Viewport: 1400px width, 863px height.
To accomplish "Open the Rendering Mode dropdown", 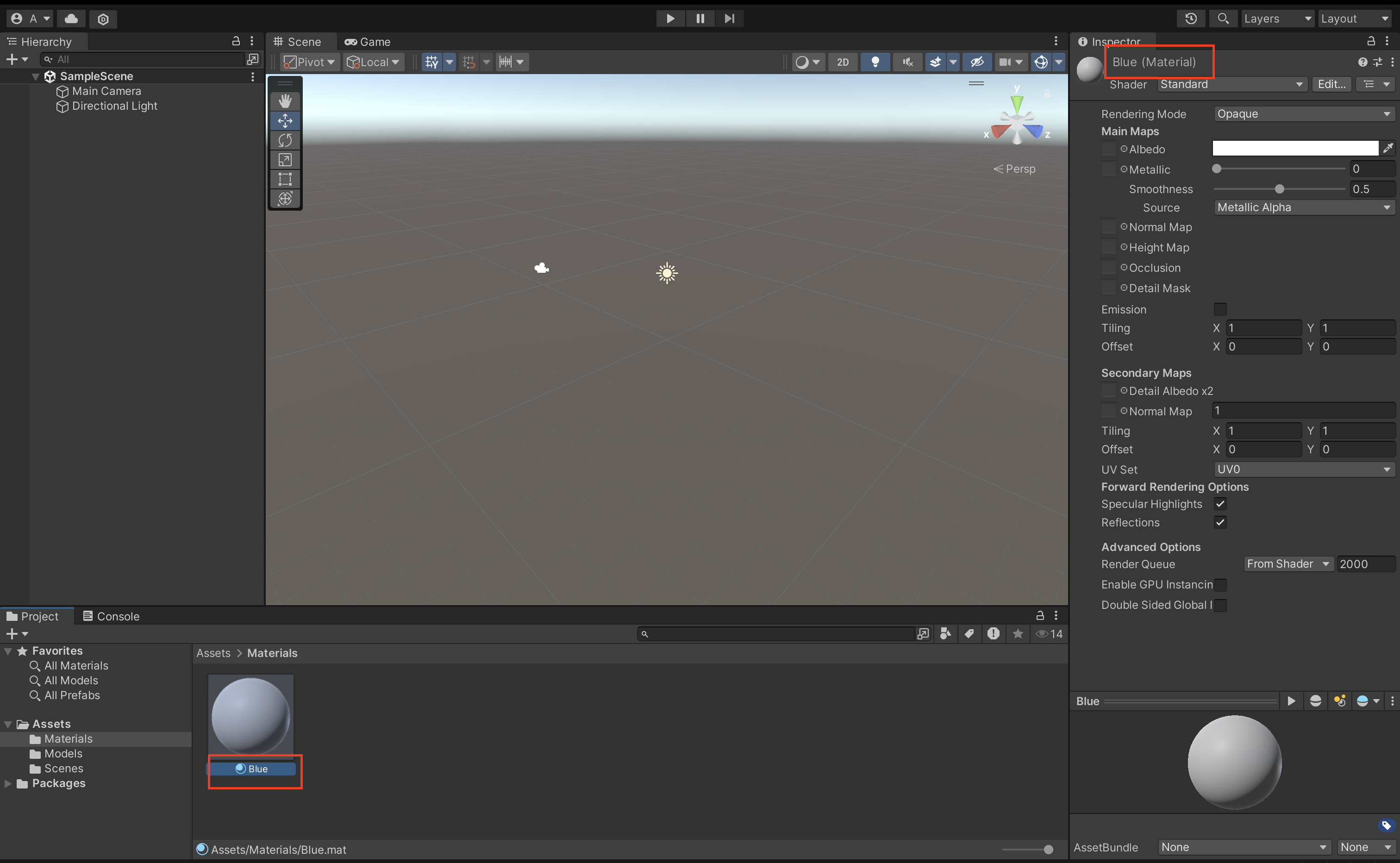I will [1304, 113].
